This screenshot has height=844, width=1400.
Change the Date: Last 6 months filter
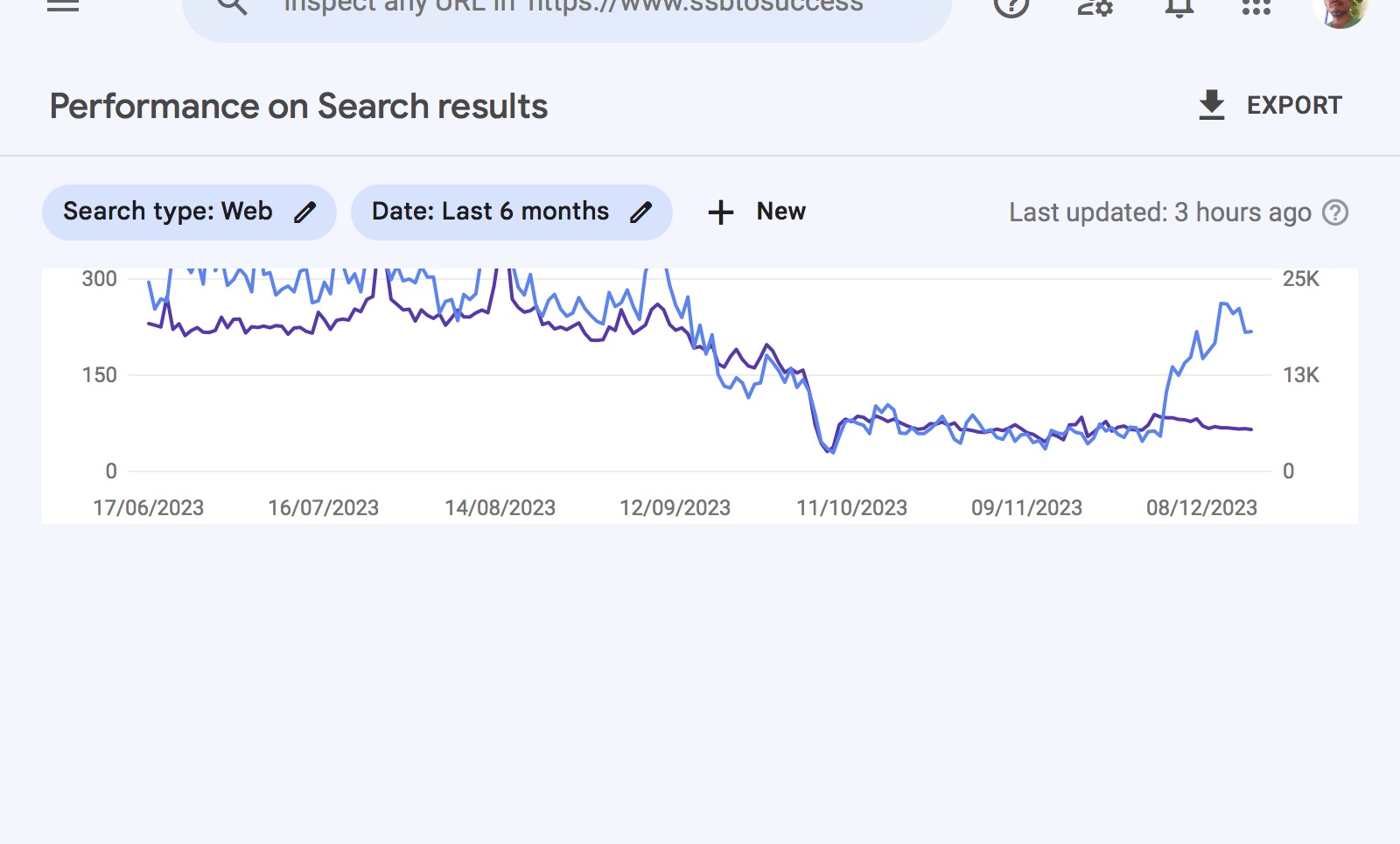click(511, 213)
